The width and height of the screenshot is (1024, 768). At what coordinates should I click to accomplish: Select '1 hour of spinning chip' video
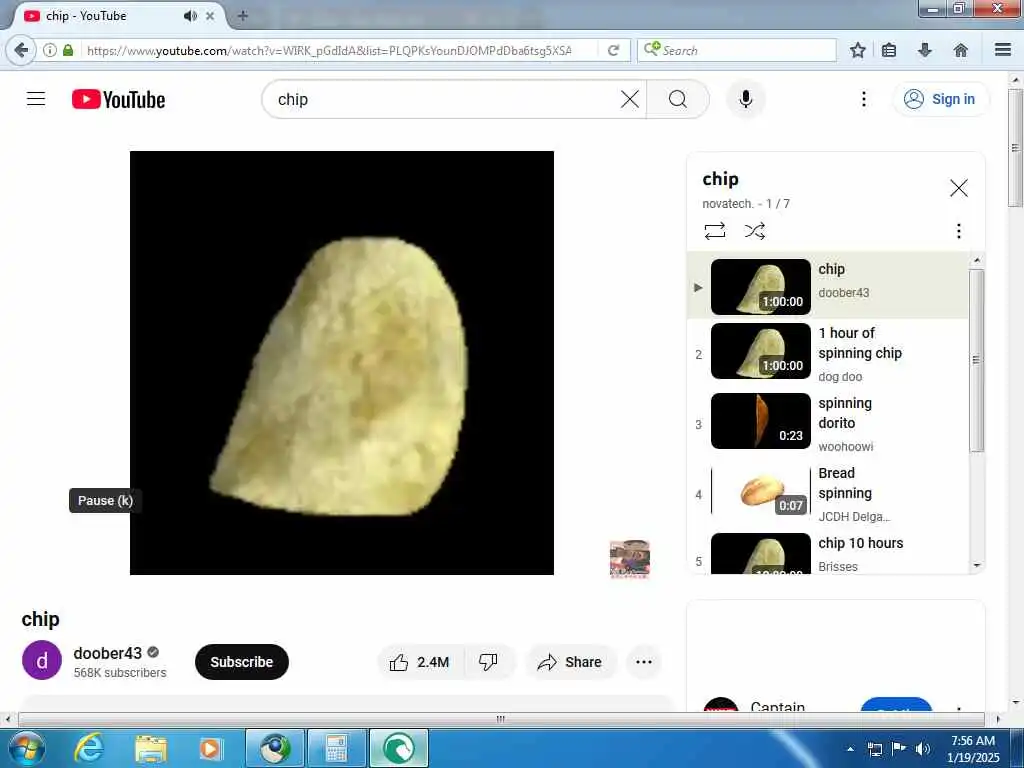828,353
